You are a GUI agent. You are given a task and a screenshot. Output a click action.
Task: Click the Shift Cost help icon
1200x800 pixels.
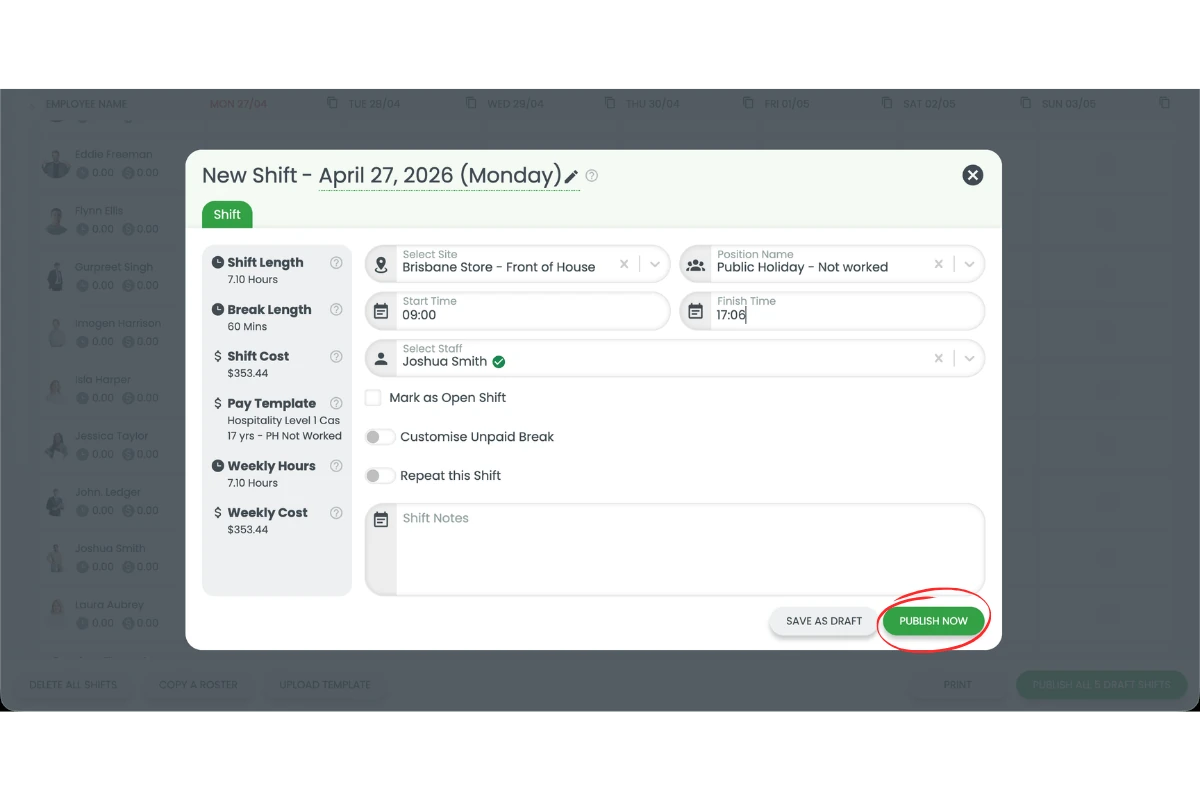coord(336,356)
